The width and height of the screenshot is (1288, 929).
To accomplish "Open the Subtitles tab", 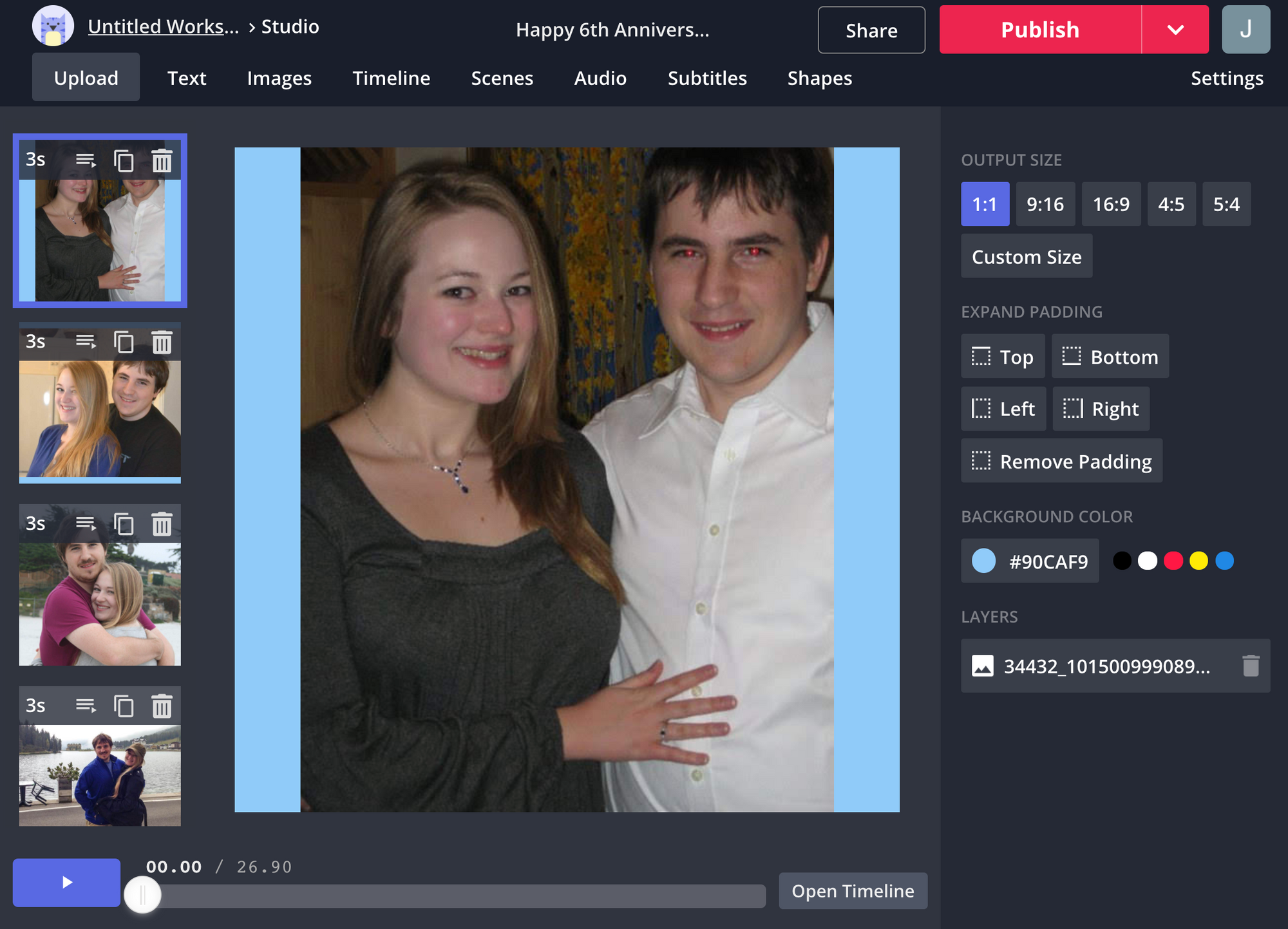I will [x=706, y=78].
